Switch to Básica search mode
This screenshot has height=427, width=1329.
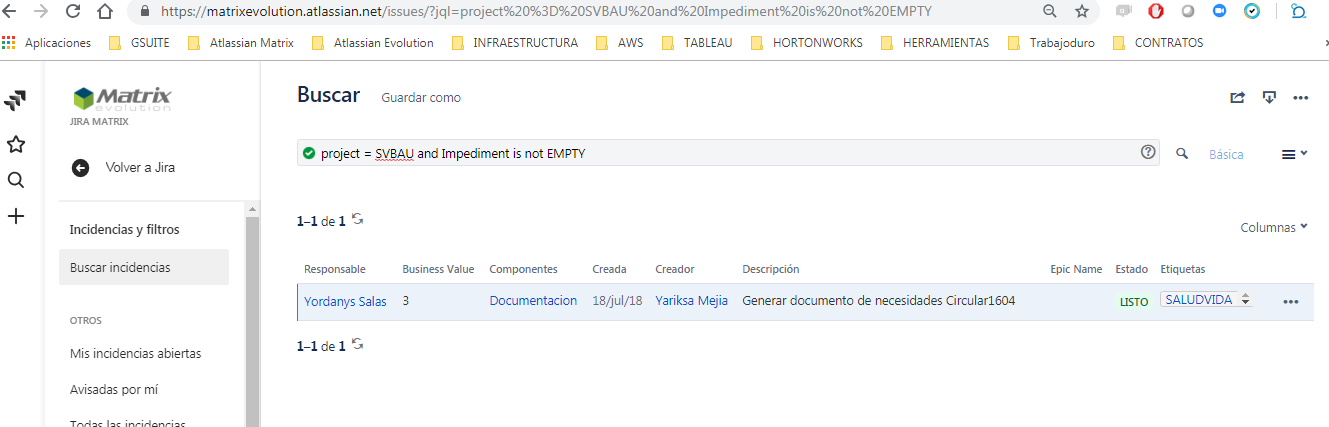[1226, 154]
